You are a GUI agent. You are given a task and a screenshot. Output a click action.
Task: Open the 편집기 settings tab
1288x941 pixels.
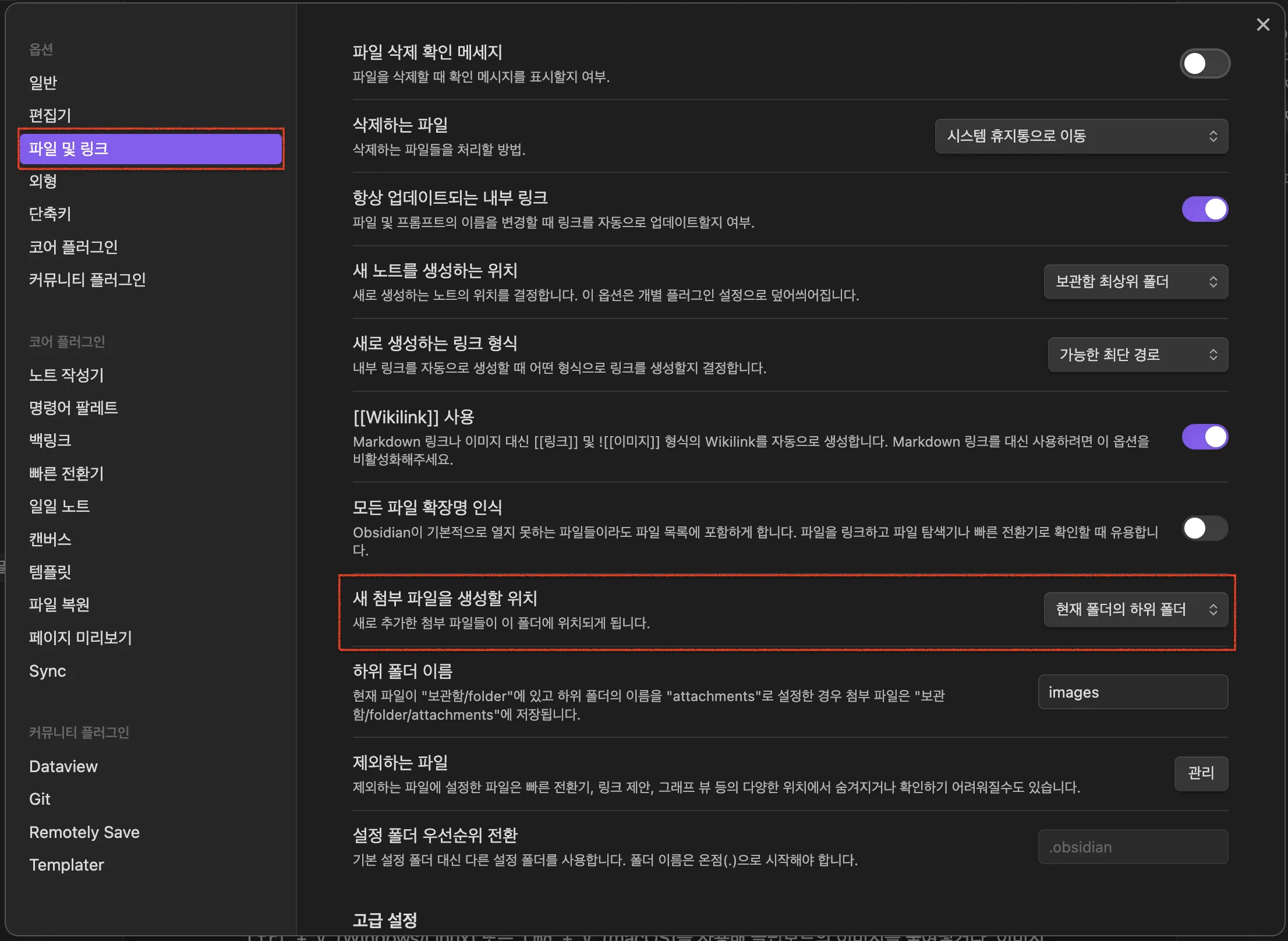tap(151, 115)
